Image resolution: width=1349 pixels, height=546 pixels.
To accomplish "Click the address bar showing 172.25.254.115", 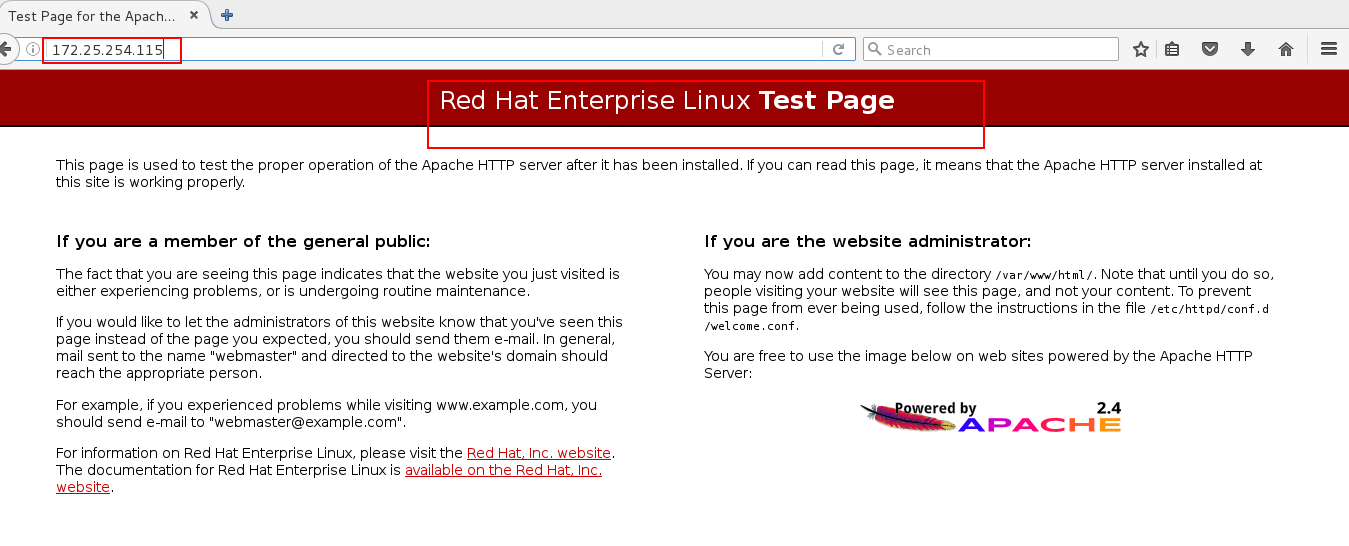I will 435,49.
